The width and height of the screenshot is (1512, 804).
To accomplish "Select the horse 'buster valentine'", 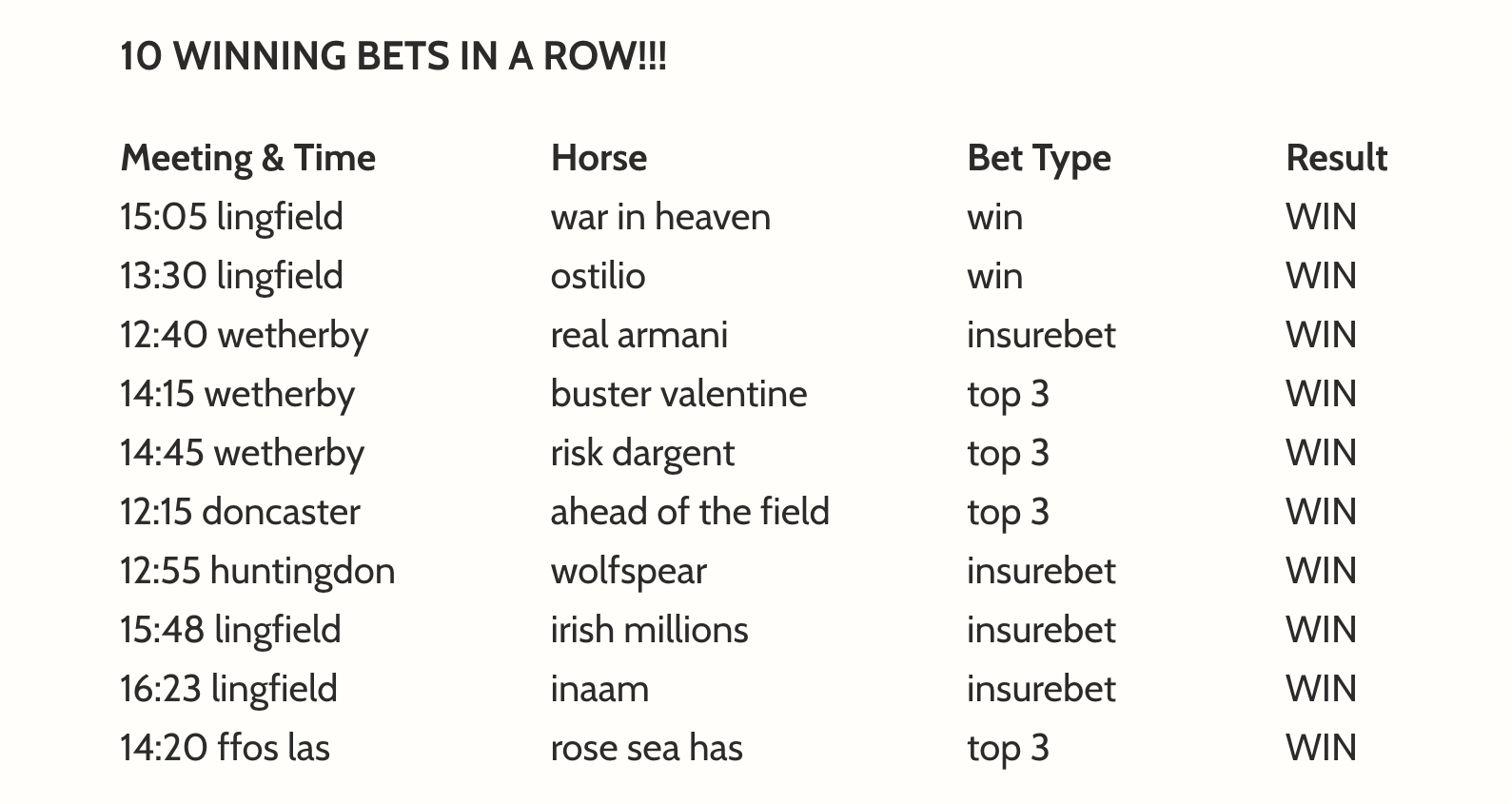I will (x=678, y=394).
